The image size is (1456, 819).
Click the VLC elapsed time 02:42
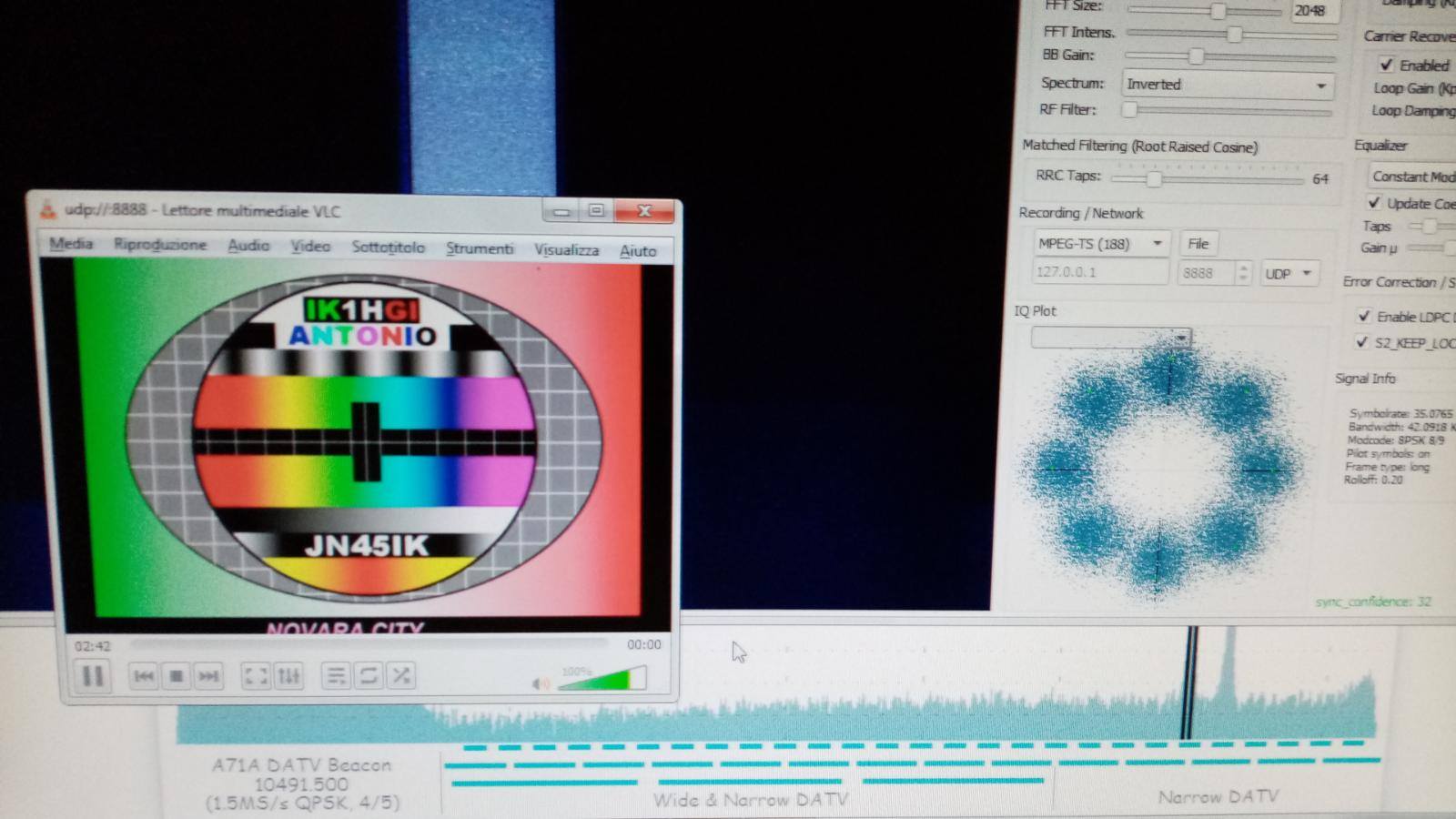click(x=93, y=646)
